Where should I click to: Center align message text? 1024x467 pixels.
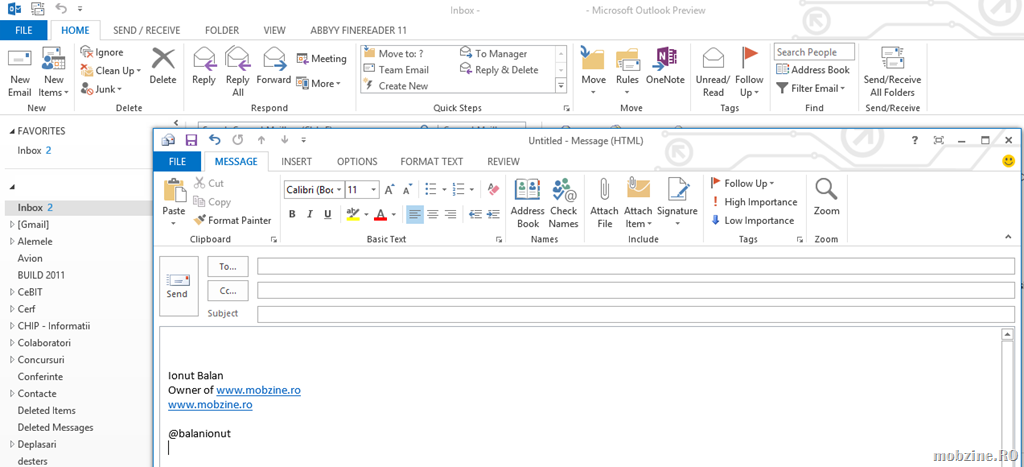pyautogui.click(x=432, y=214)
